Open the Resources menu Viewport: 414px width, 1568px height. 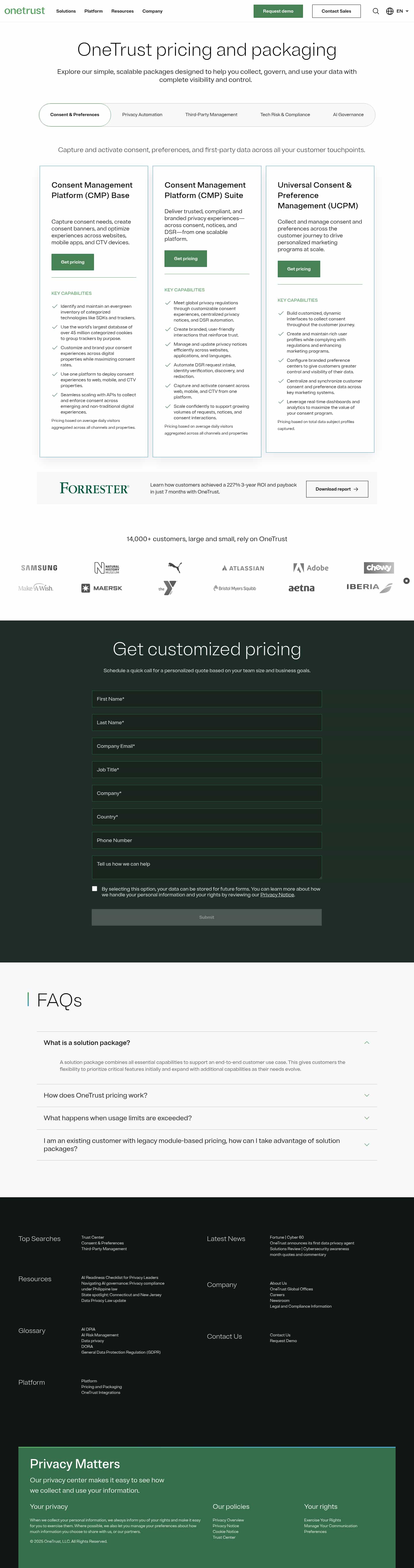click(122, 10)
